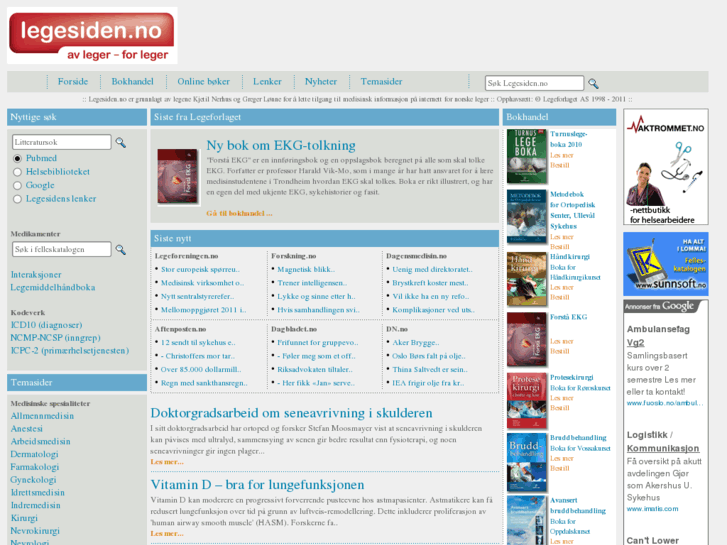Image resolution: width=727 pixels, height=545 pixels.
Task: Open Vitamin D – bra for lungefunksjonen headline
Action: (257, 485)
